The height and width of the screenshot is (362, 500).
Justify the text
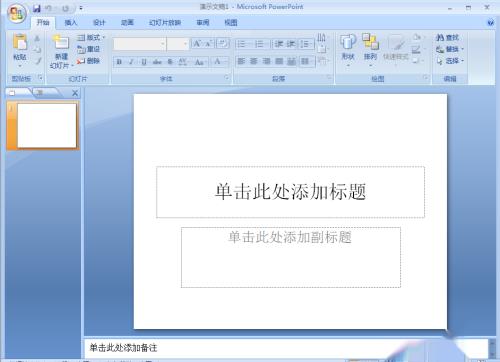[279, 61]
